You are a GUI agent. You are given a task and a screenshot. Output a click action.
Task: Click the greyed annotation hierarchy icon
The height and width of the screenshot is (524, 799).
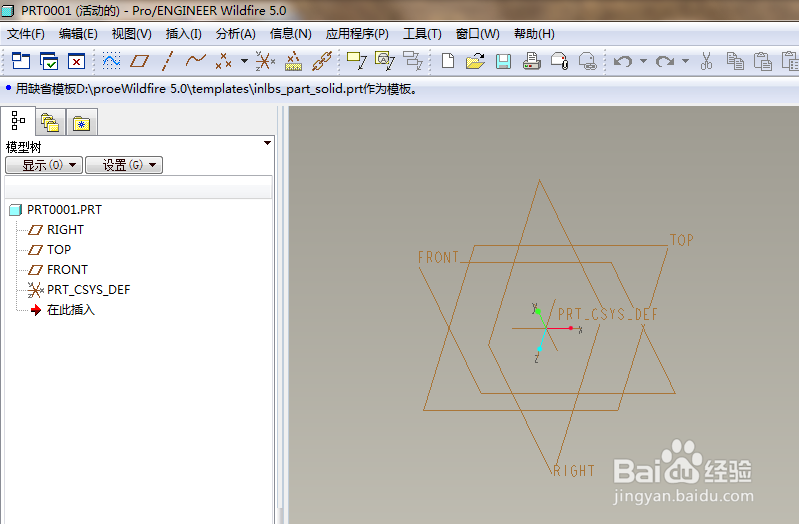click(413, 61)
